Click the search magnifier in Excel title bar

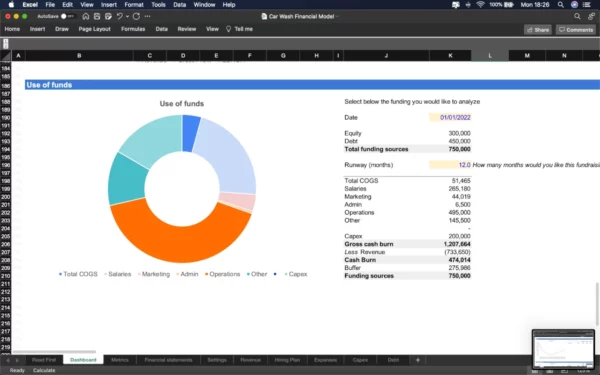[x=577, y=16]
